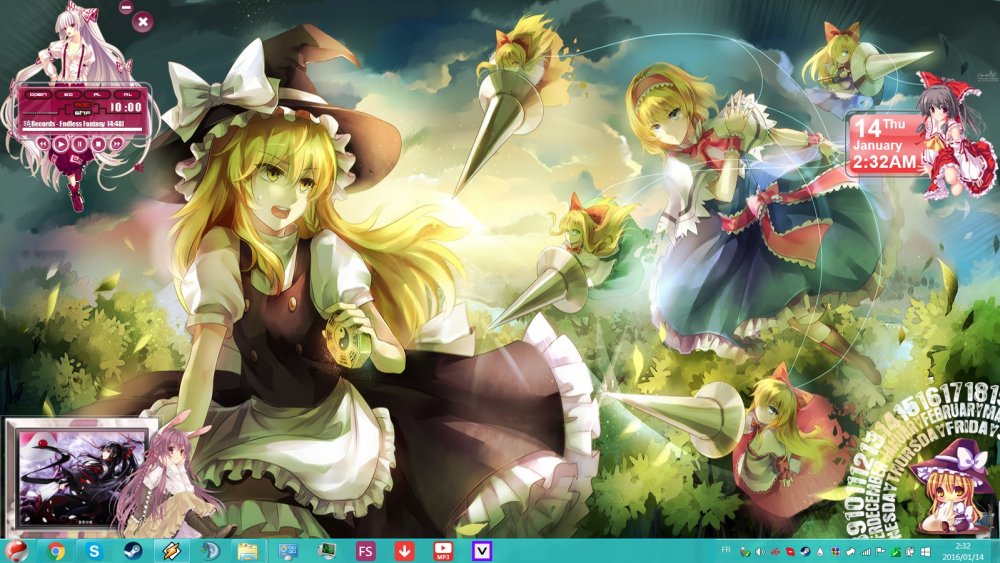The image size is (1000, 563).
Task: Open the YouTube MP3 converter taskbar icon
Action: tap(443, 551)
